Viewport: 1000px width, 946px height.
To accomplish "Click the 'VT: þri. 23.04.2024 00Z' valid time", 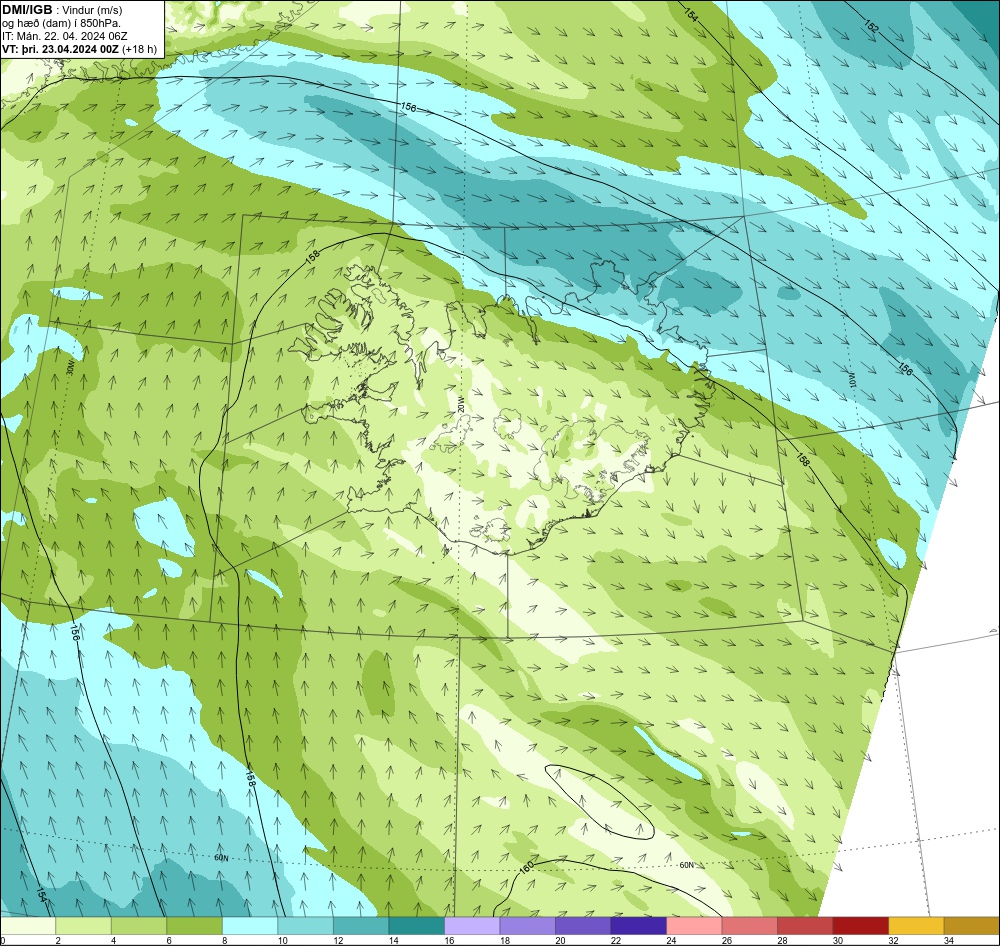I will click(x=60, y=49).
